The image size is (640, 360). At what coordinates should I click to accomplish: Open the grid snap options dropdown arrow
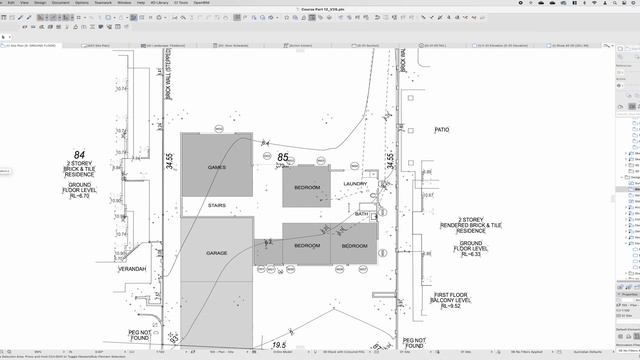[x=84, y=18]
